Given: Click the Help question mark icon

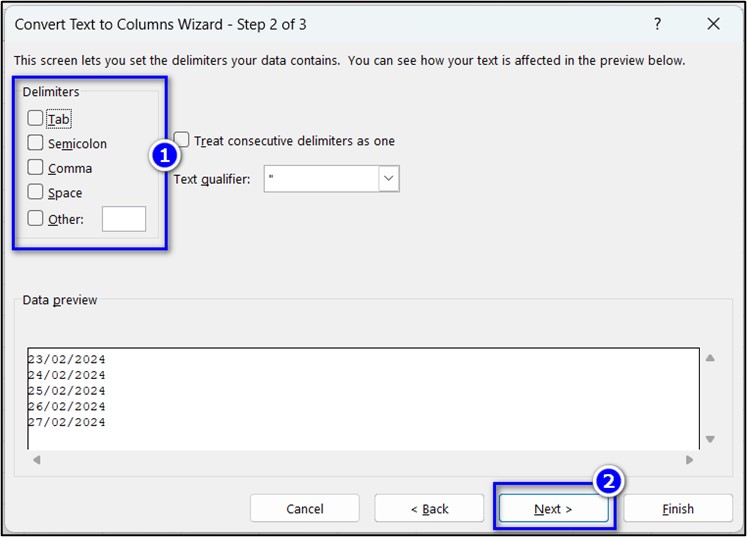Looking at the screenshot, I should coord(657,24).
